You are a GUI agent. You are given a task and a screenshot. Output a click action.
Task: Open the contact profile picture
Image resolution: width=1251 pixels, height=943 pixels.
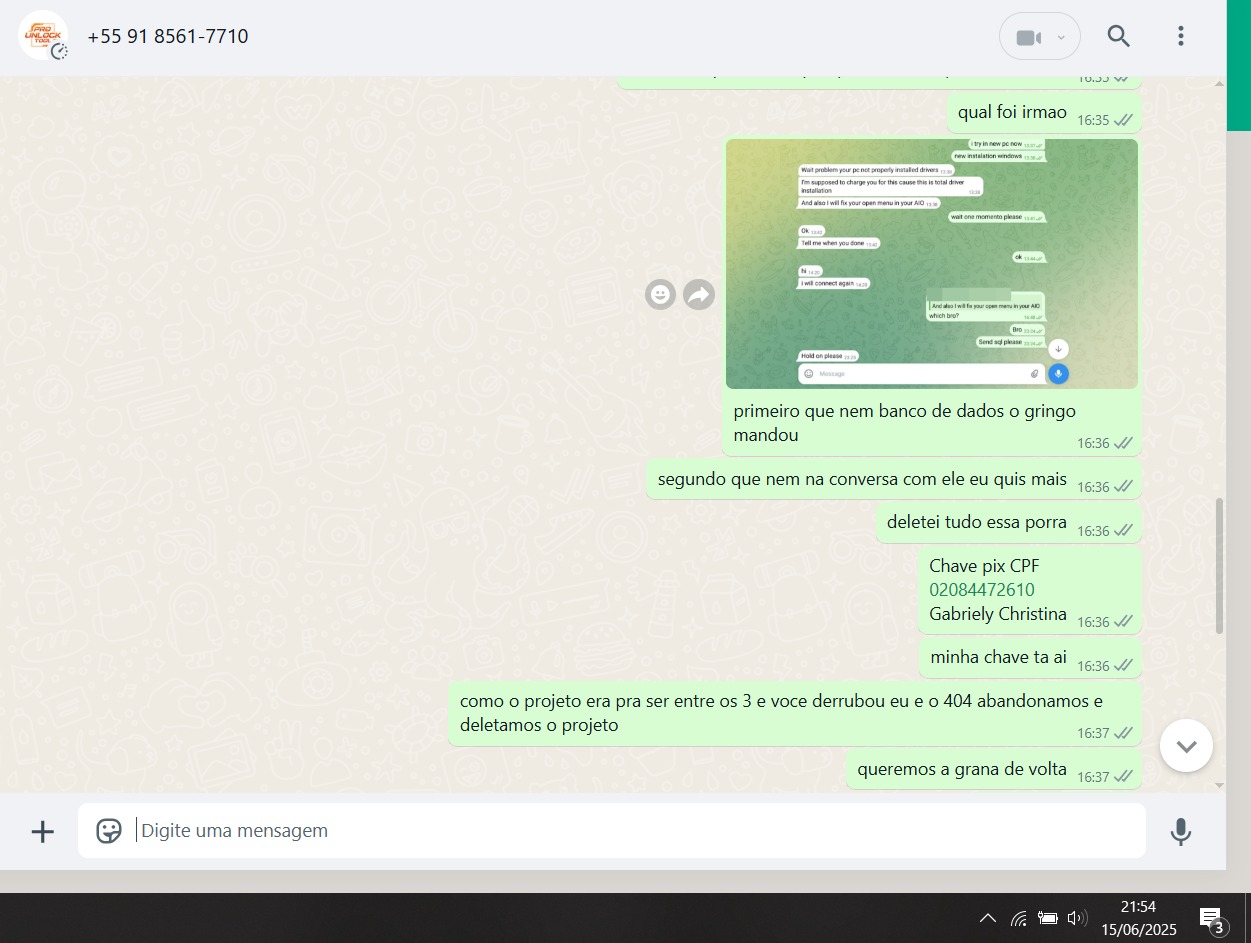[x=43, y=36]
